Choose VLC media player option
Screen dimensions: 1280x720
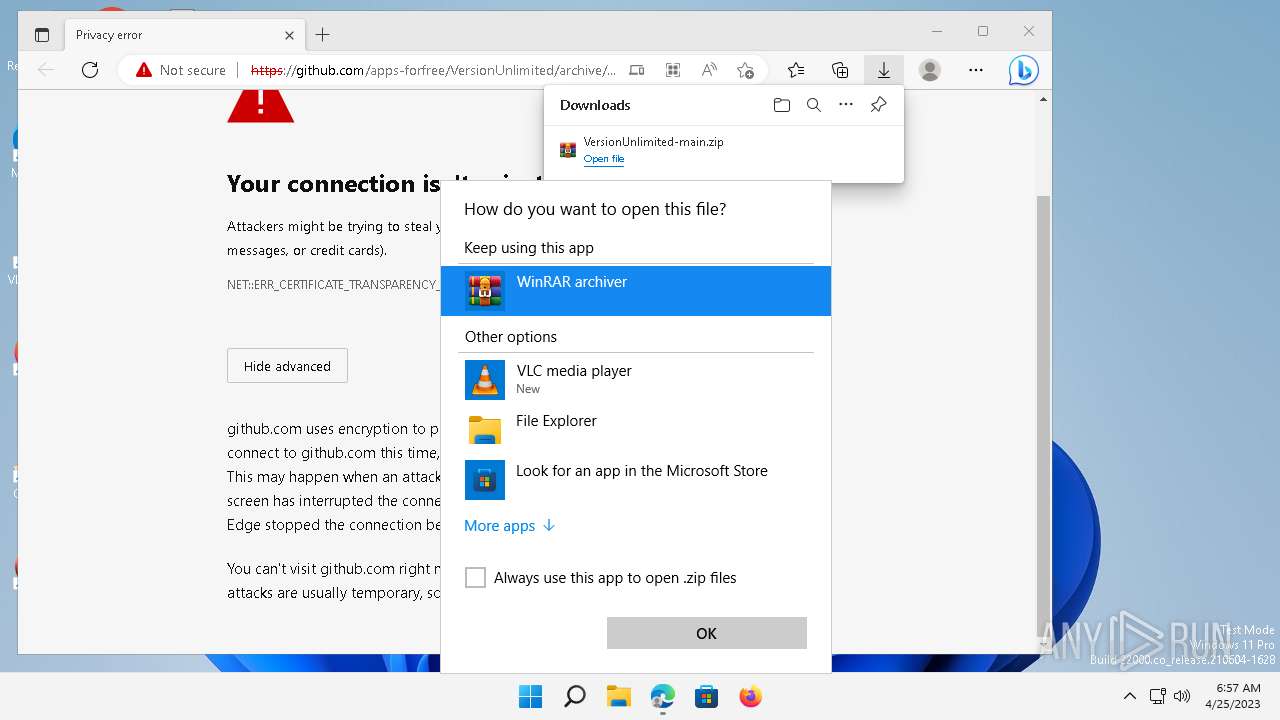coord(636,379)
